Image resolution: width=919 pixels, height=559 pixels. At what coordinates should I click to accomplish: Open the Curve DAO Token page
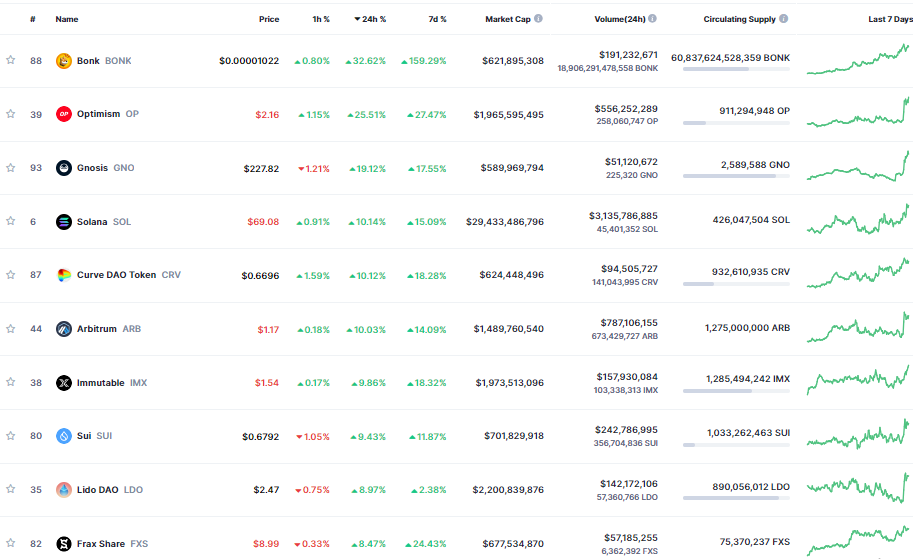tap(129, 275)
